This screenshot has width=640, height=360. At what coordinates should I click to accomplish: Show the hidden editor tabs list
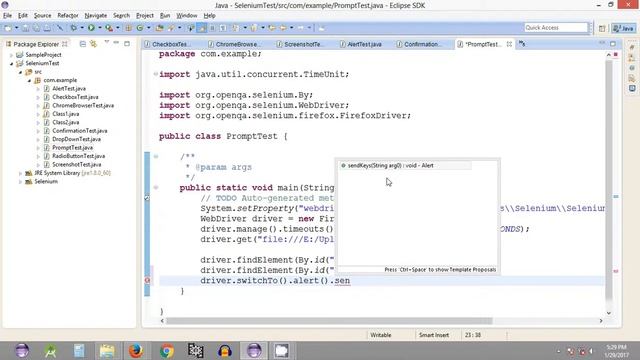coord(522,44)
